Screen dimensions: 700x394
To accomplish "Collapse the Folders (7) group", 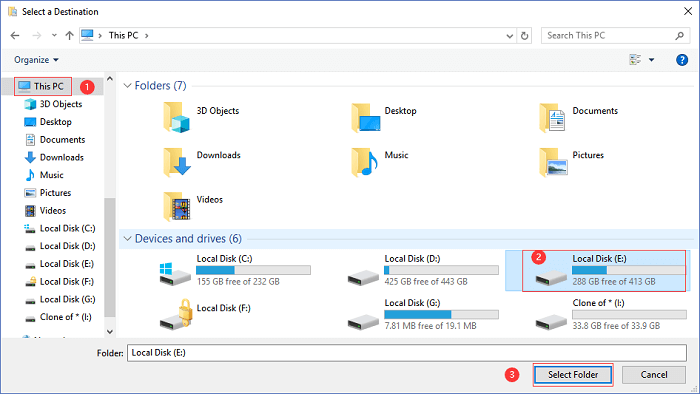I will 127,86.
